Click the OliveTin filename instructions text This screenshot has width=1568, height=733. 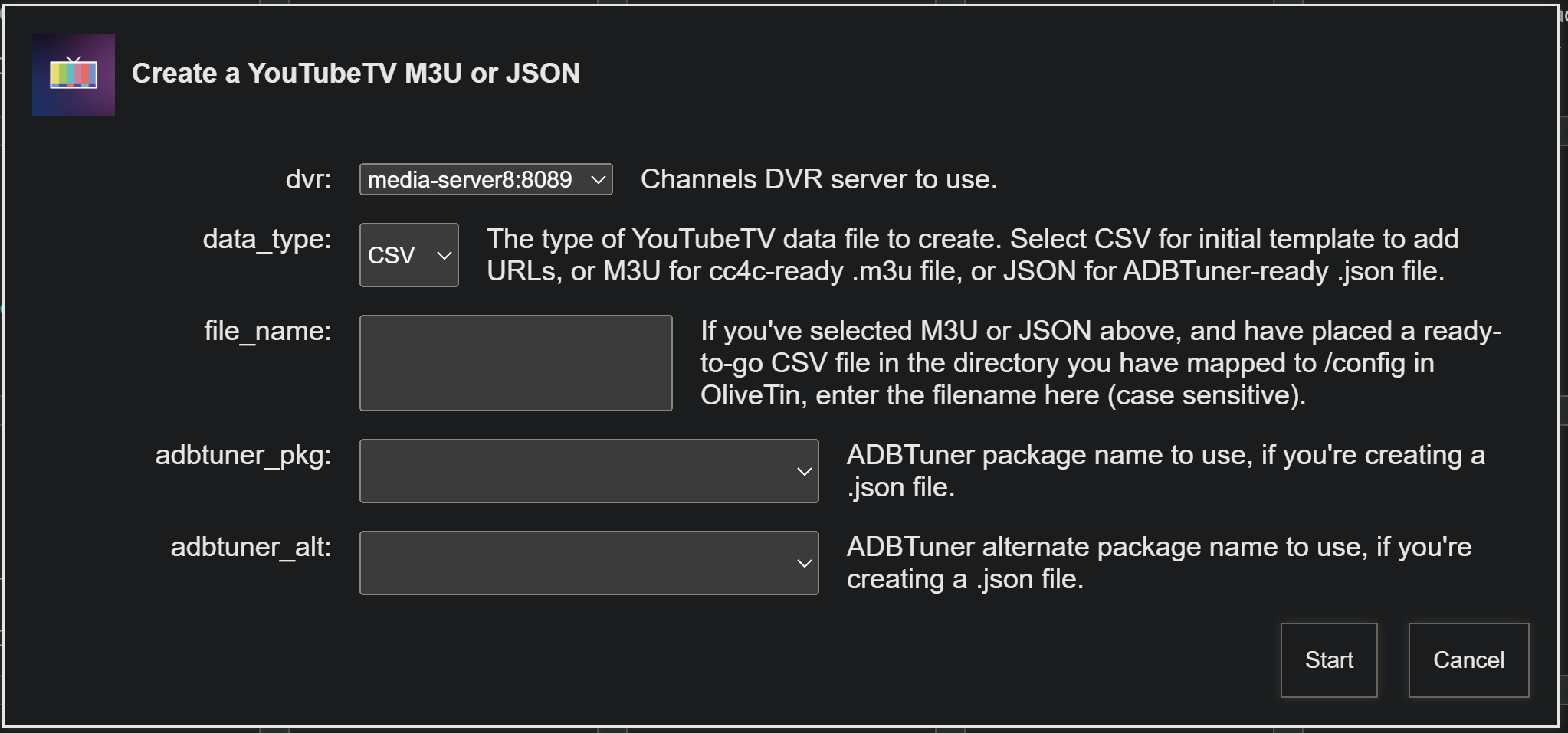(x=1101, y=363)
